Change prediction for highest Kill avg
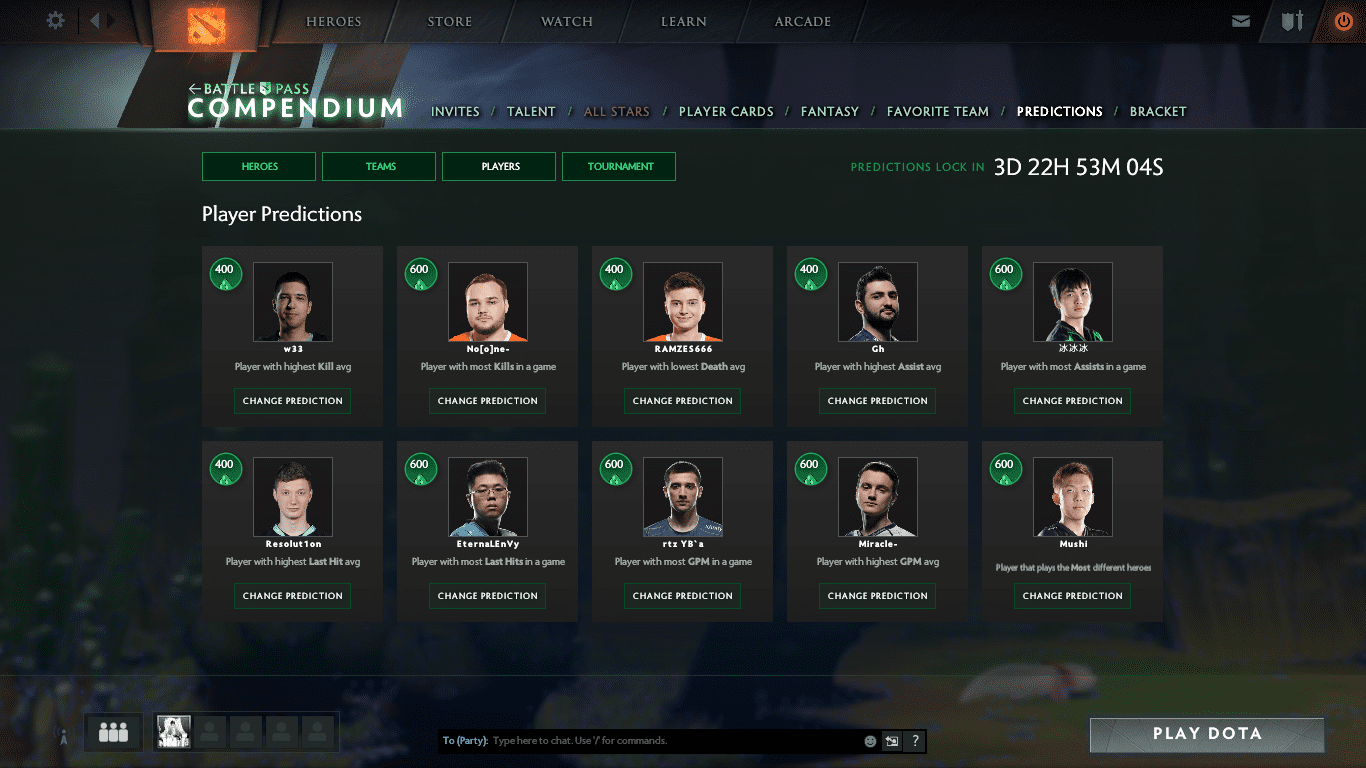 (x=292, y=401)
